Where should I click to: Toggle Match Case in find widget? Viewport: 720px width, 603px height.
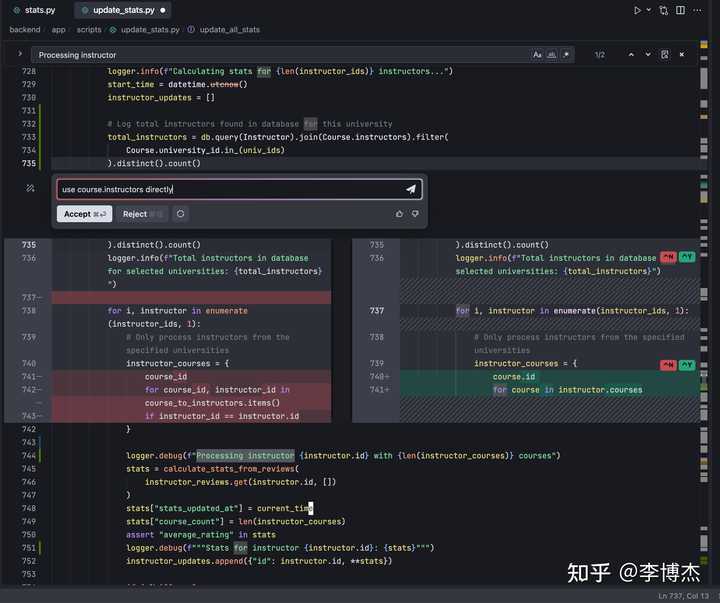[x=537, y=55]
